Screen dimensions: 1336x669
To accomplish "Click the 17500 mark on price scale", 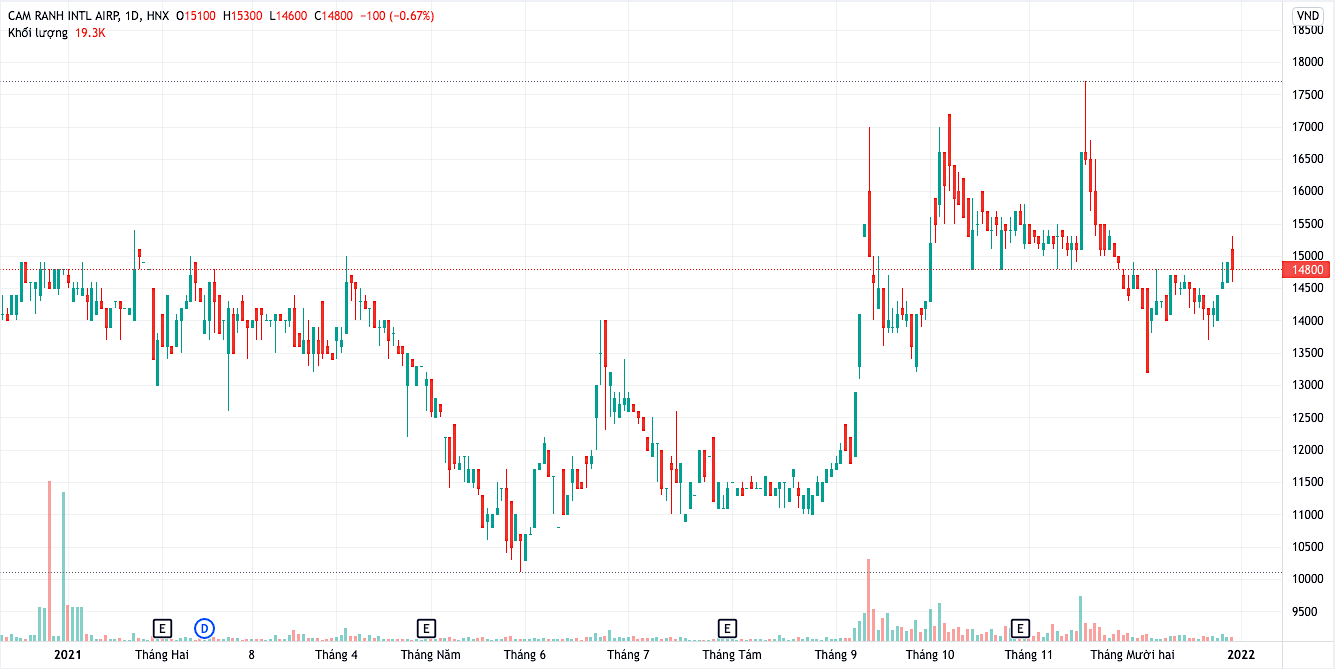I will tap(1308, 95).
